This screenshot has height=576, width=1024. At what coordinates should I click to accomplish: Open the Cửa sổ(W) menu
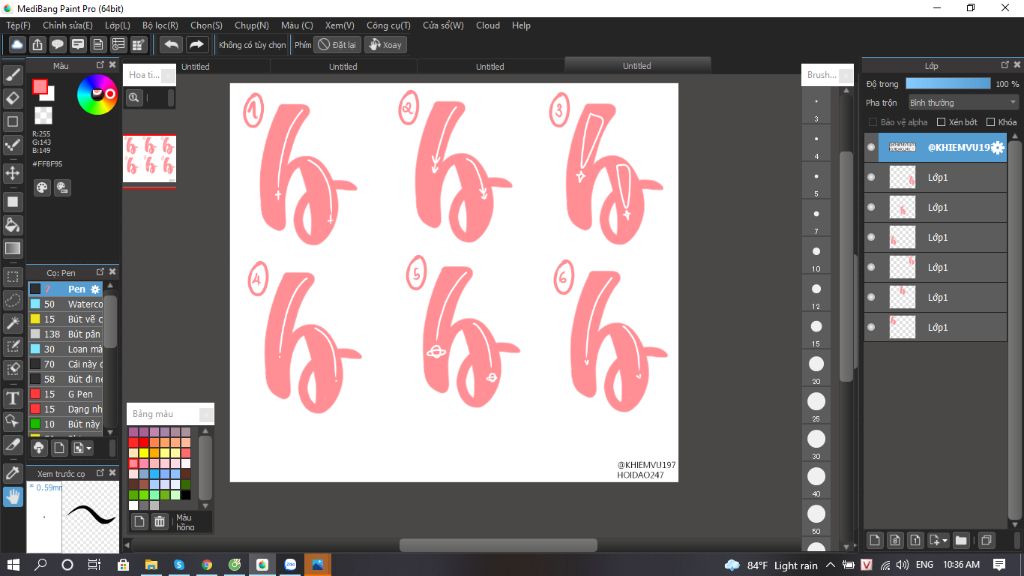pos(443,25)
